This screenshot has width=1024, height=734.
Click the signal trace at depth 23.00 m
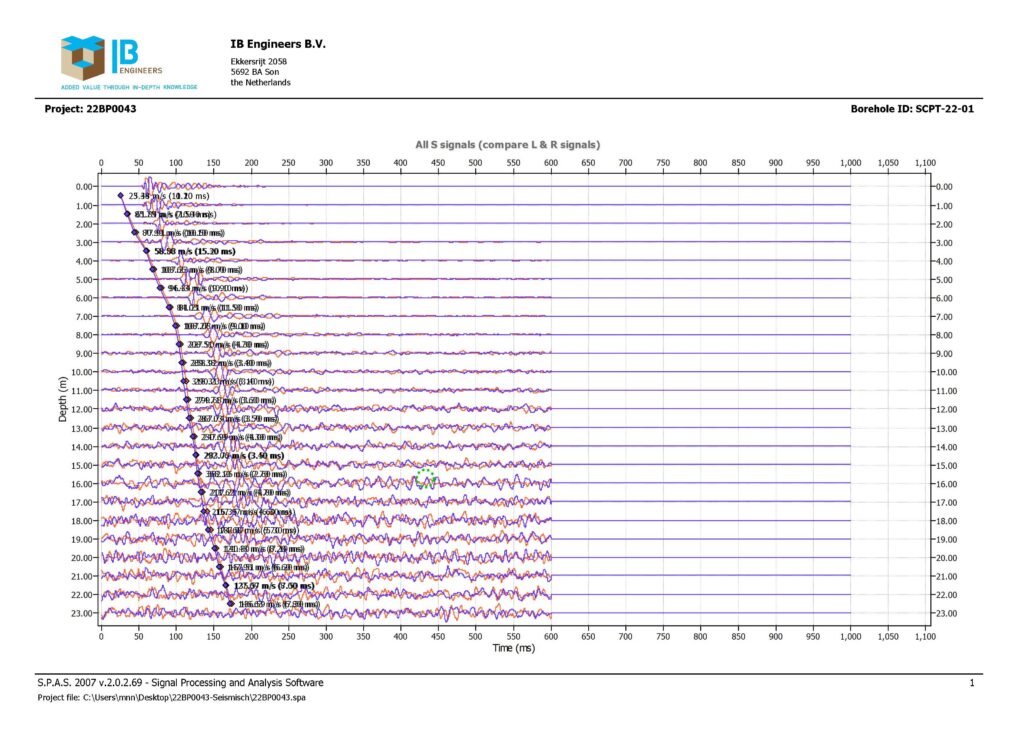point(475,613)
